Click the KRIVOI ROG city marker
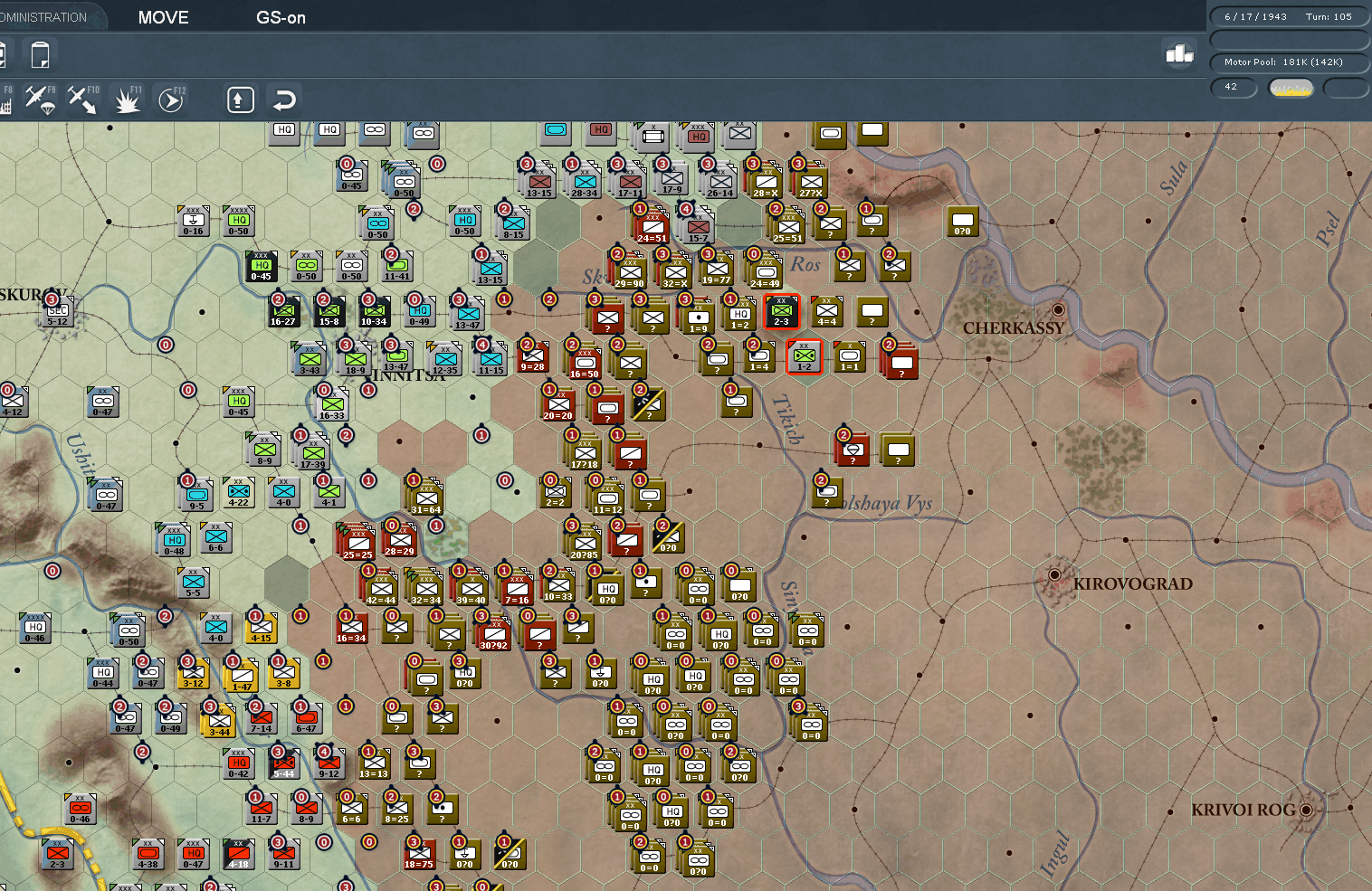Viewport: 1372px width, 891px height. 1306,810
